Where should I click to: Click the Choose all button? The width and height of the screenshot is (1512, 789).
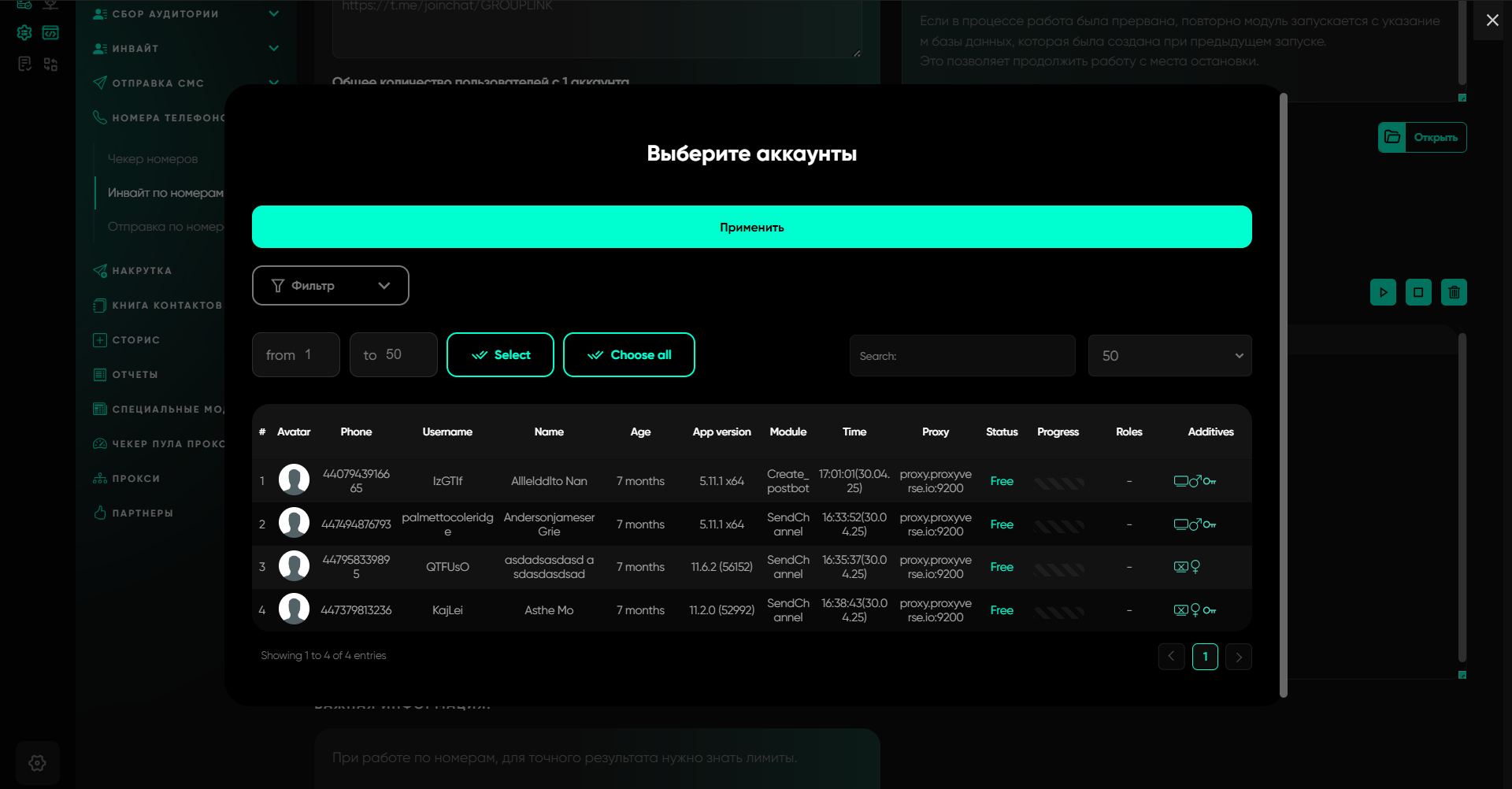point(628,355)
